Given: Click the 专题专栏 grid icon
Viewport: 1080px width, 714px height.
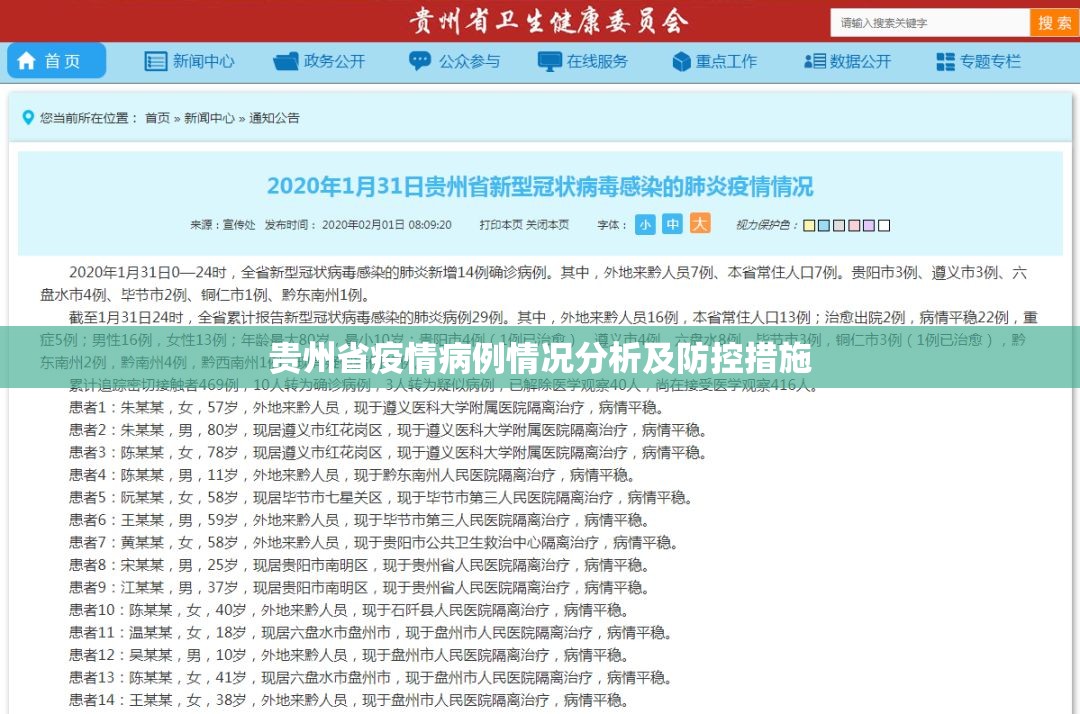Looking at the screenshot, I should 945,61.
